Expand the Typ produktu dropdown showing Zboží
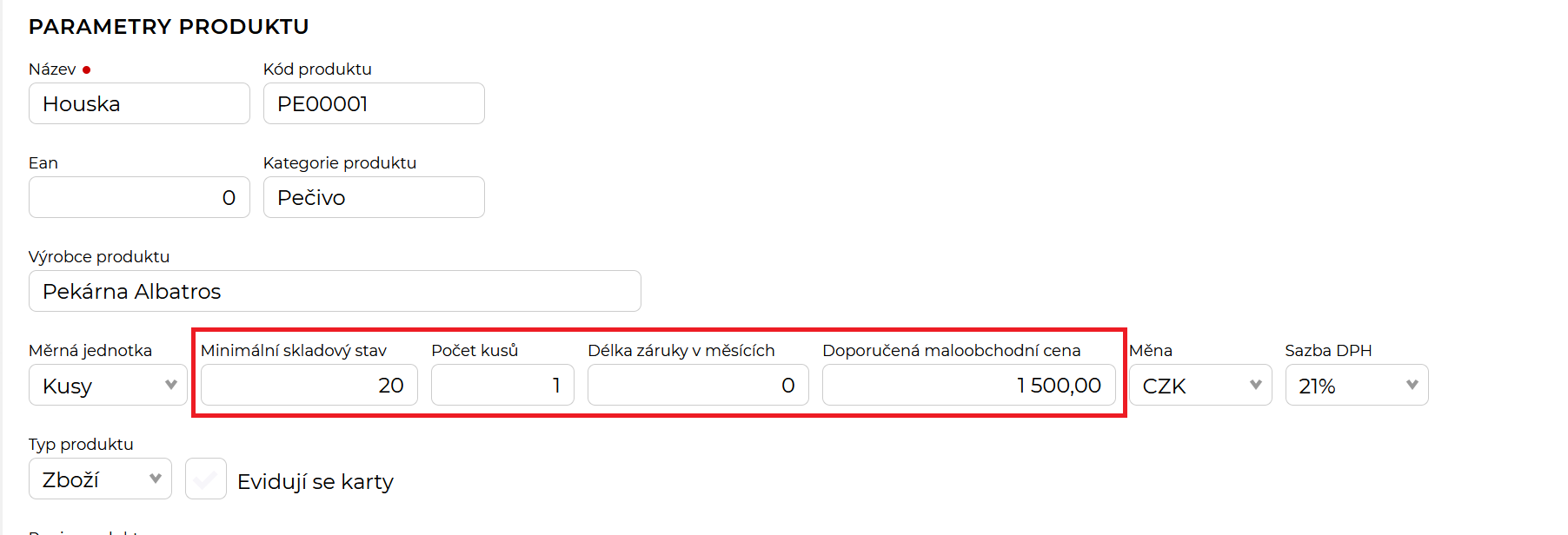Image resolution: width=1568 pixels, height=535 pixels. click(x=100, y=479)
